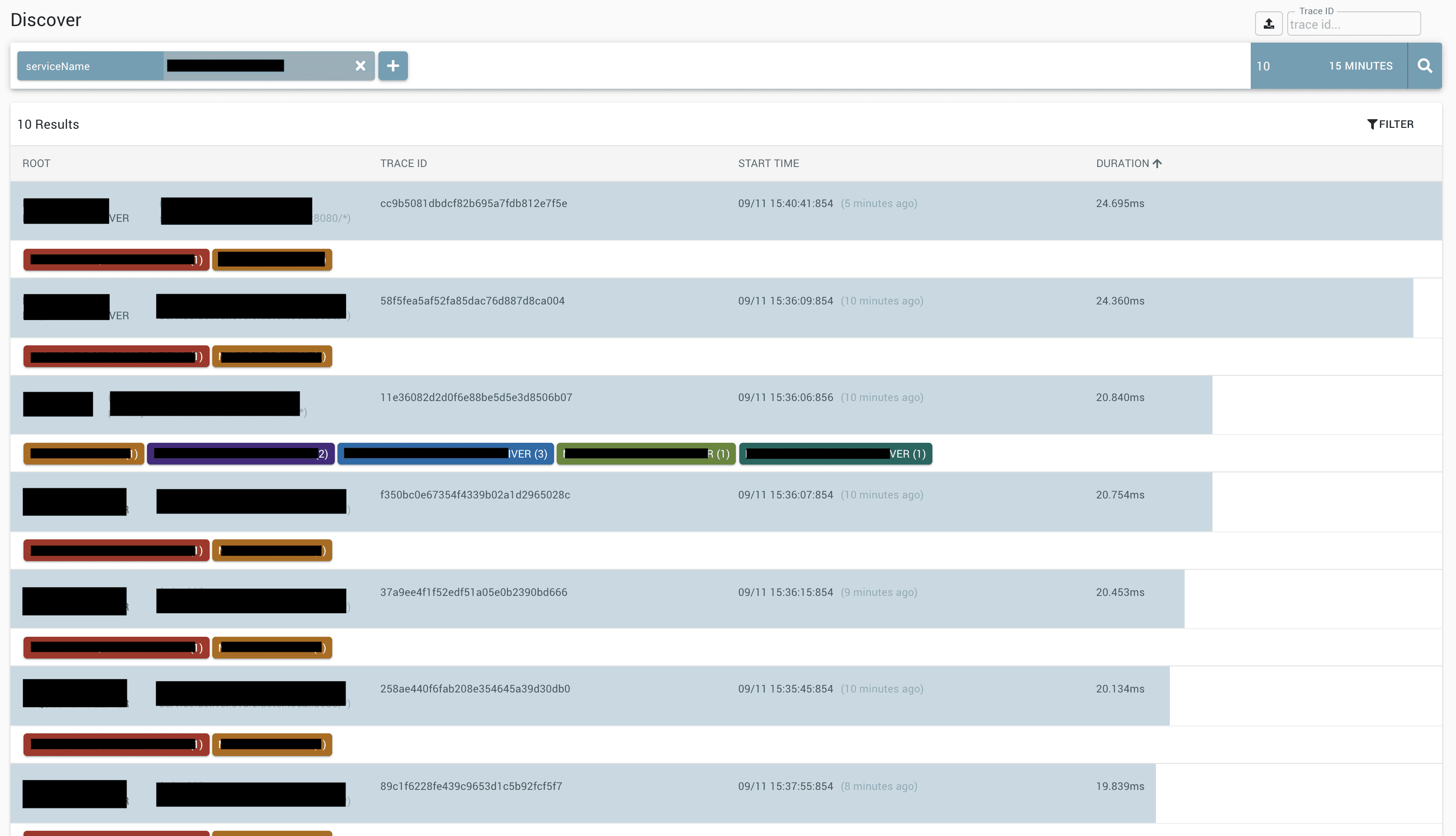Click the magnifier search button

[x=1424, y=65]
